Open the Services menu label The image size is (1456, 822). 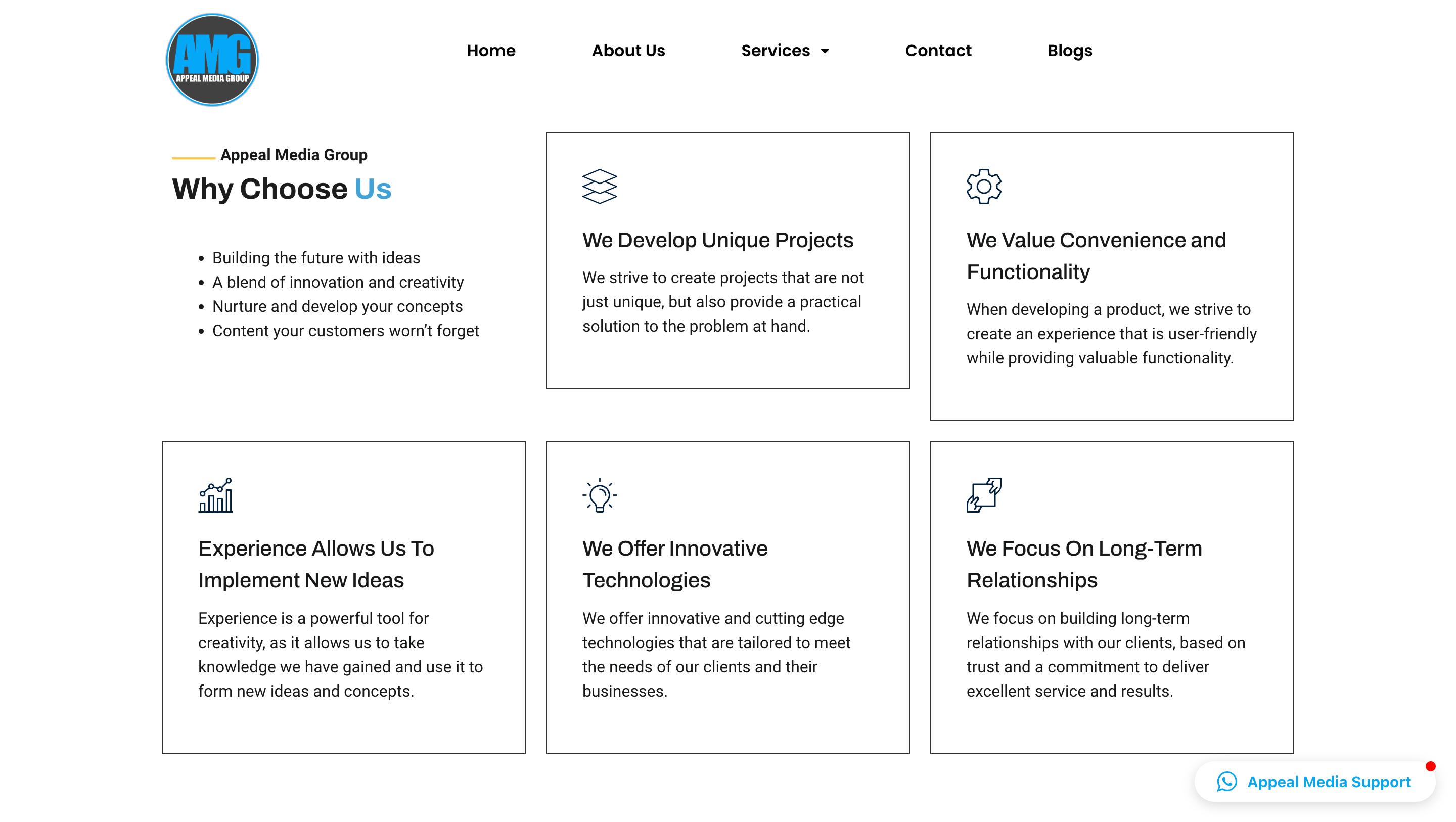pyautogui.click(x=775, y=51)
